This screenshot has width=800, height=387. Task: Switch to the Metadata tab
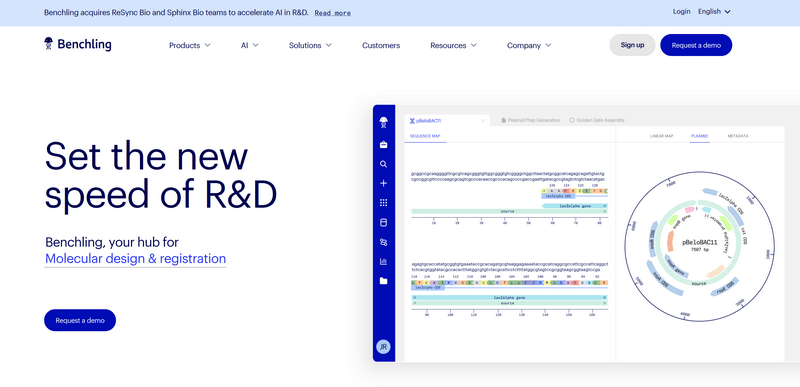click(738, 136)
